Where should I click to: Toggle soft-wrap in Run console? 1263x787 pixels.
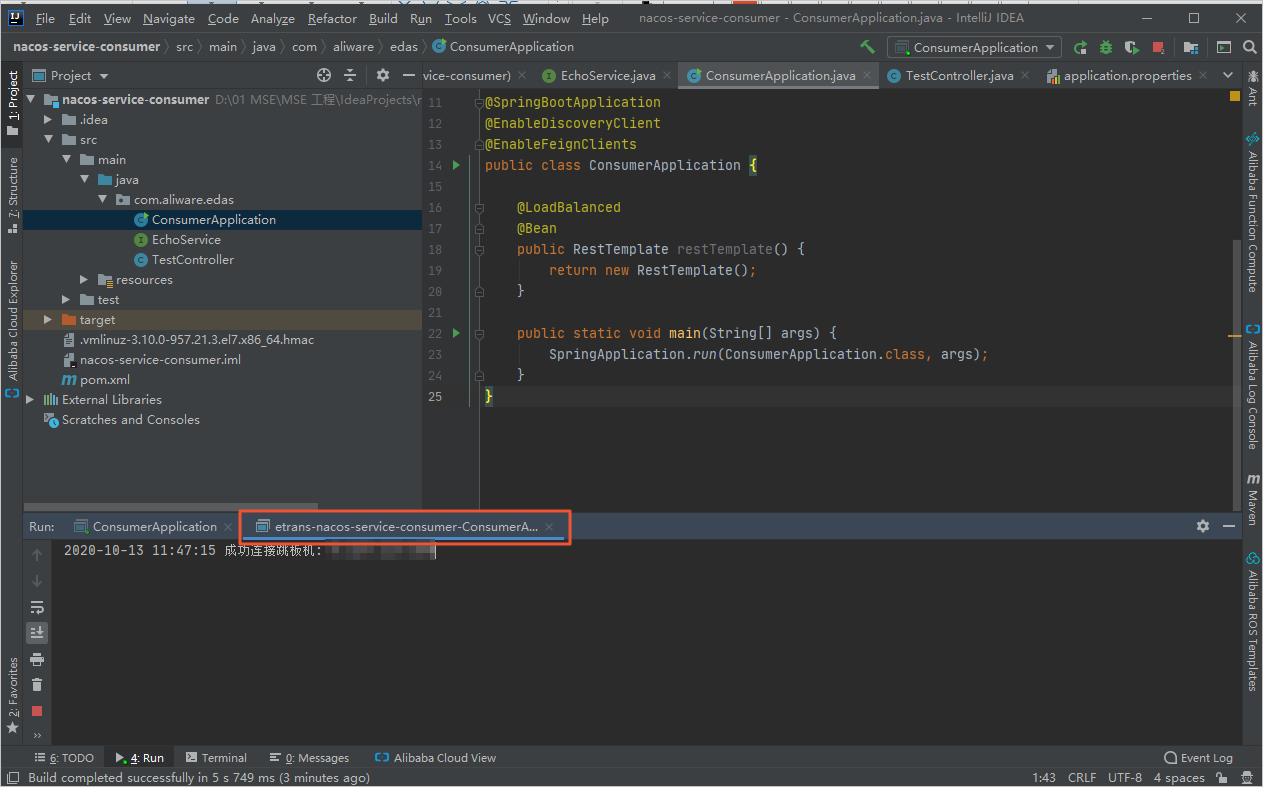coord(37,607)
